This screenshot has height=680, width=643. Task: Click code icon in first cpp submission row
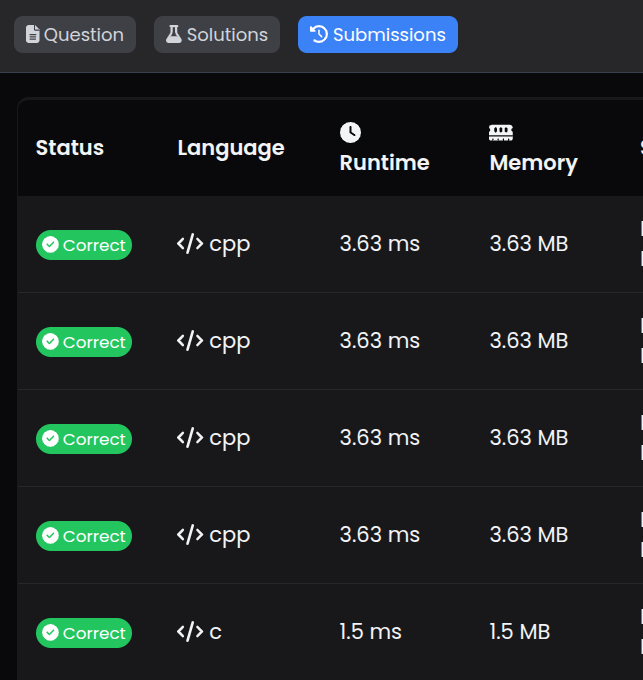(190, 244)
